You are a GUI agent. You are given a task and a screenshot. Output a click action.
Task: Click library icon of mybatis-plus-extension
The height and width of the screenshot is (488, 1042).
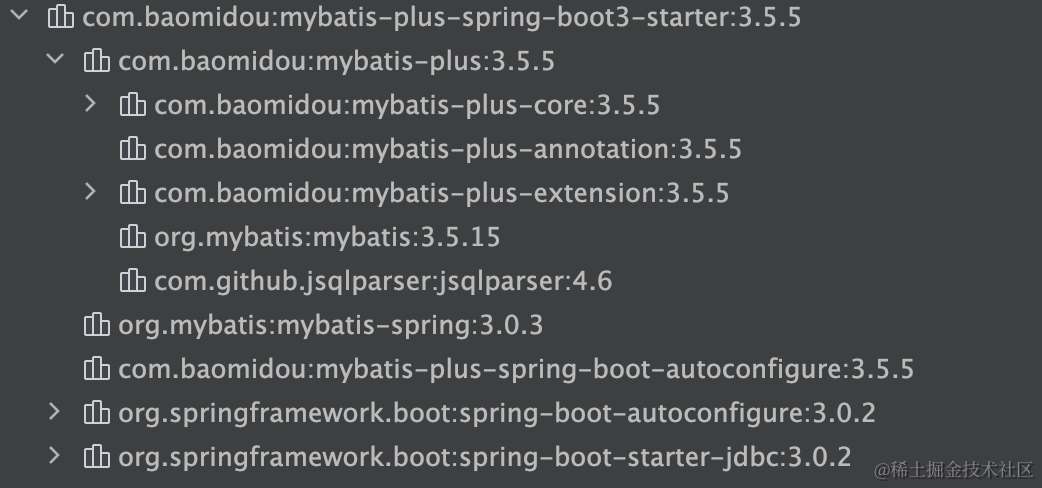[133, 192]
